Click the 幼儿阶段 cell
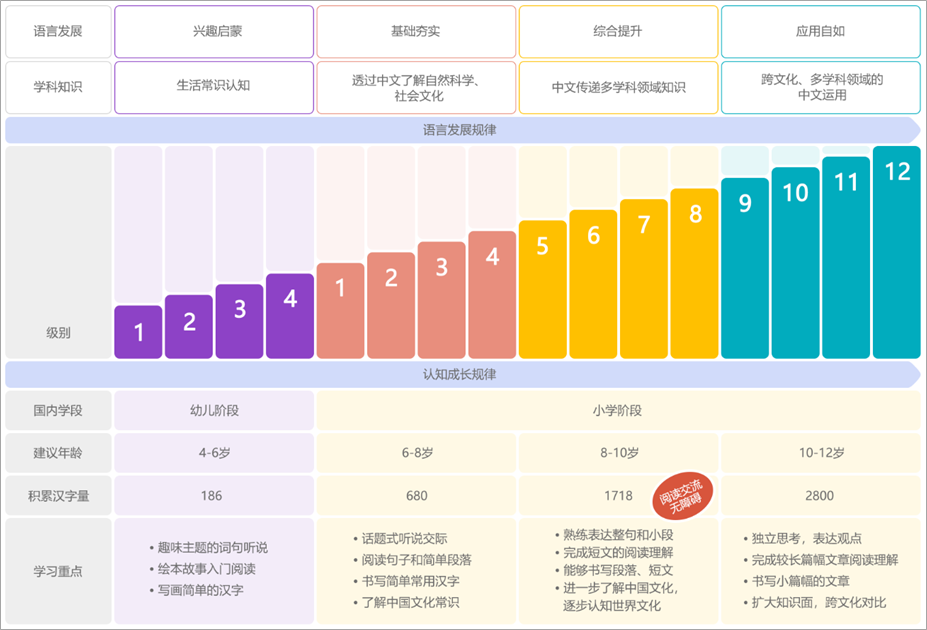Screen dimensions: 927x630 214,410
